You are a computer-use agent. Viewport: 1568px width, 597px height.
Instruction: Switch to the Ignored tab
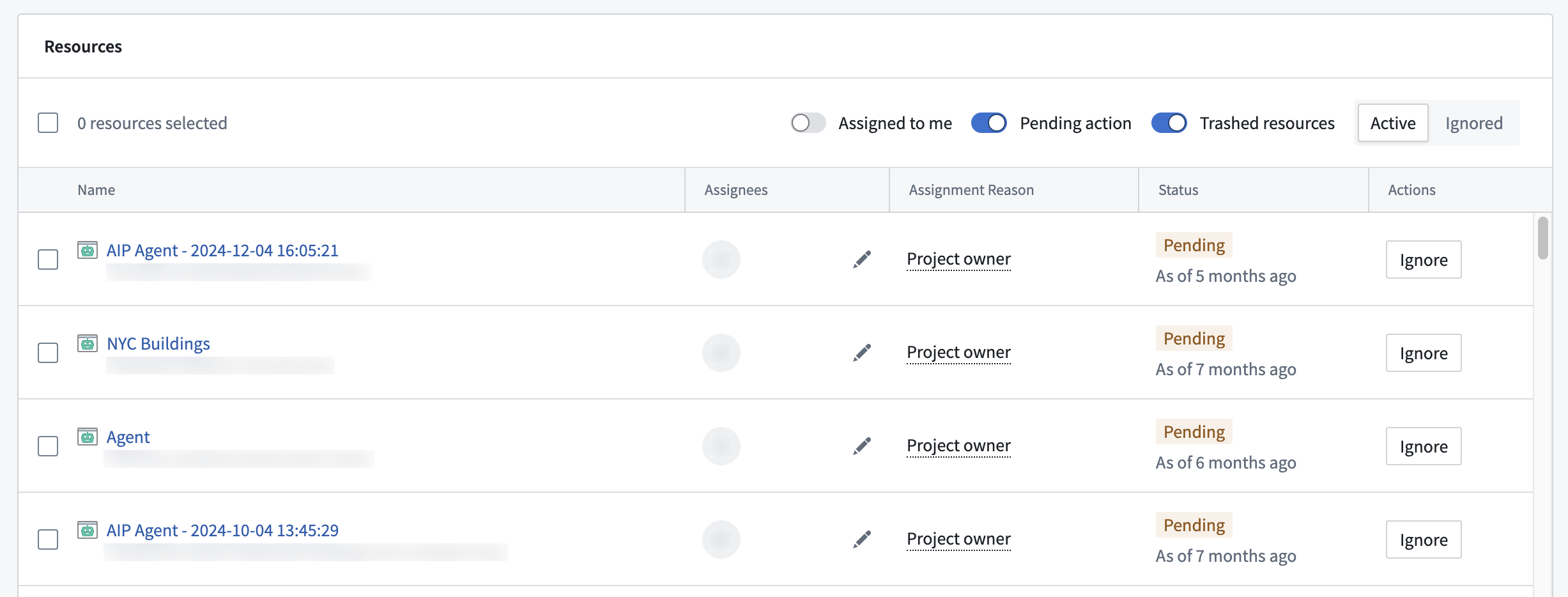coord(1473,123)
